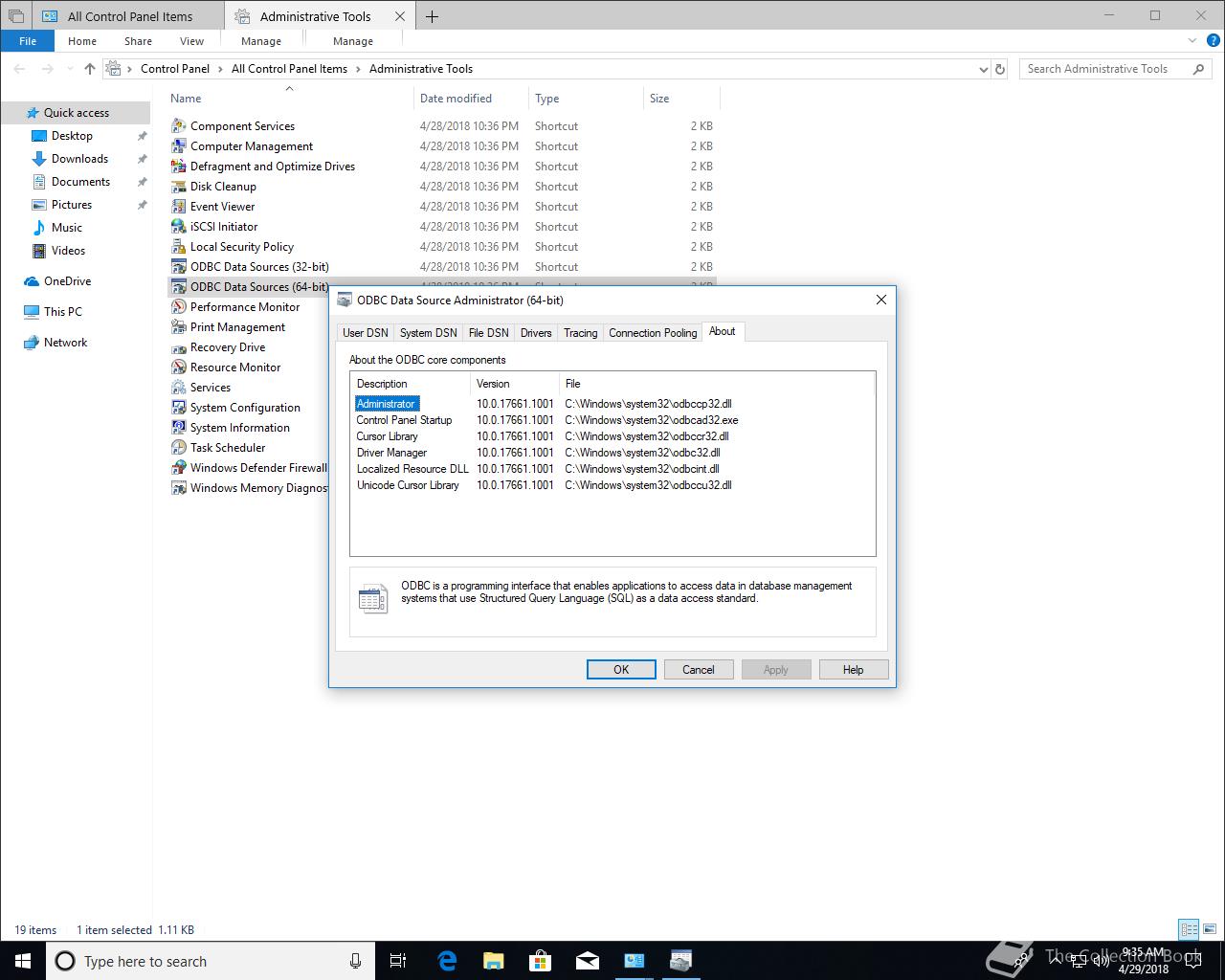Select Defragment and Optimize Drives icon
1225x980 pixels.
(x=178, y=166)
